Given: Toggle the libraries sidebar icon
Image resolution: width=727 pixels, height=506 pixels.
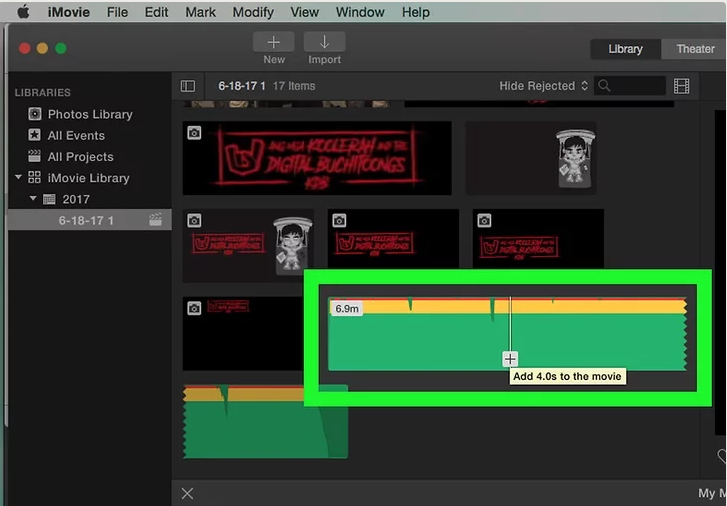Looking at the screenshot, I should click(x=188, y=86).
